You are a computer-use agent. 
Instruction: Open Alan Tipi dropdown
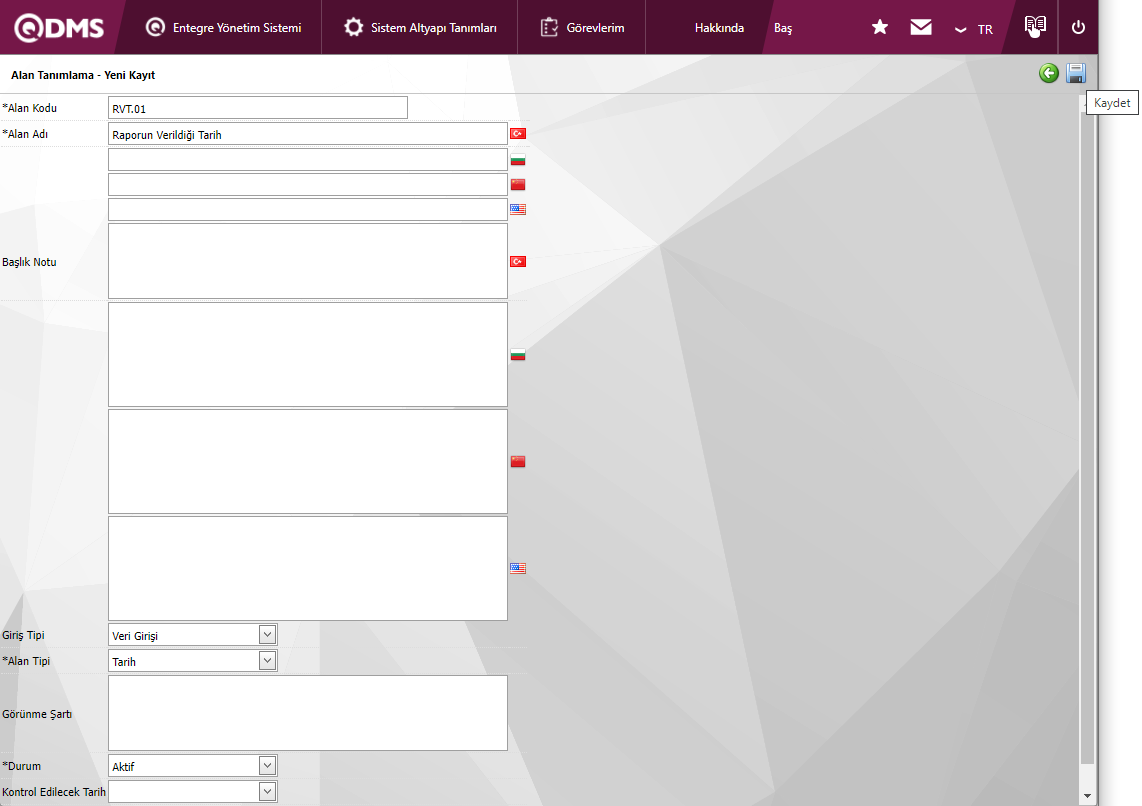pyautogui.click(x=192, y=660)
